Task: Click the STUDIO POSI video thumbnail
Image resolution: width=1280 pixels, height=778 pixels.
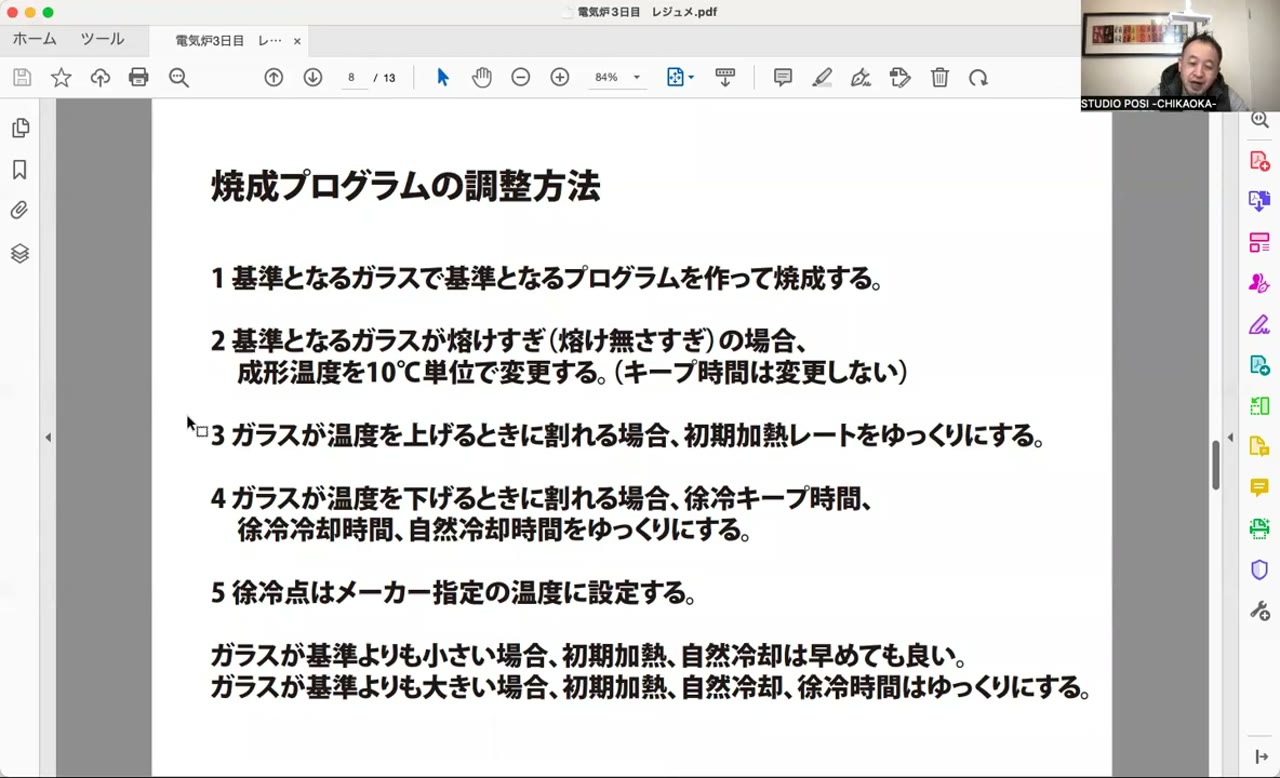Action: 1180,55
